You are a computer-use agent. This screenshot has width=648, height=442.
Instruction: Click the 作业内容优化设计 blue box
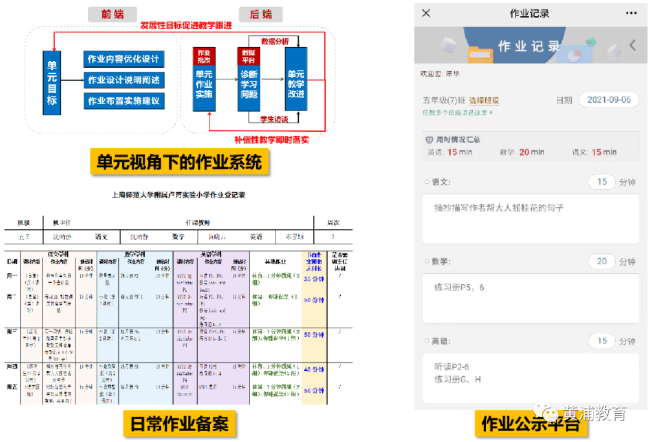click(124, 59)
